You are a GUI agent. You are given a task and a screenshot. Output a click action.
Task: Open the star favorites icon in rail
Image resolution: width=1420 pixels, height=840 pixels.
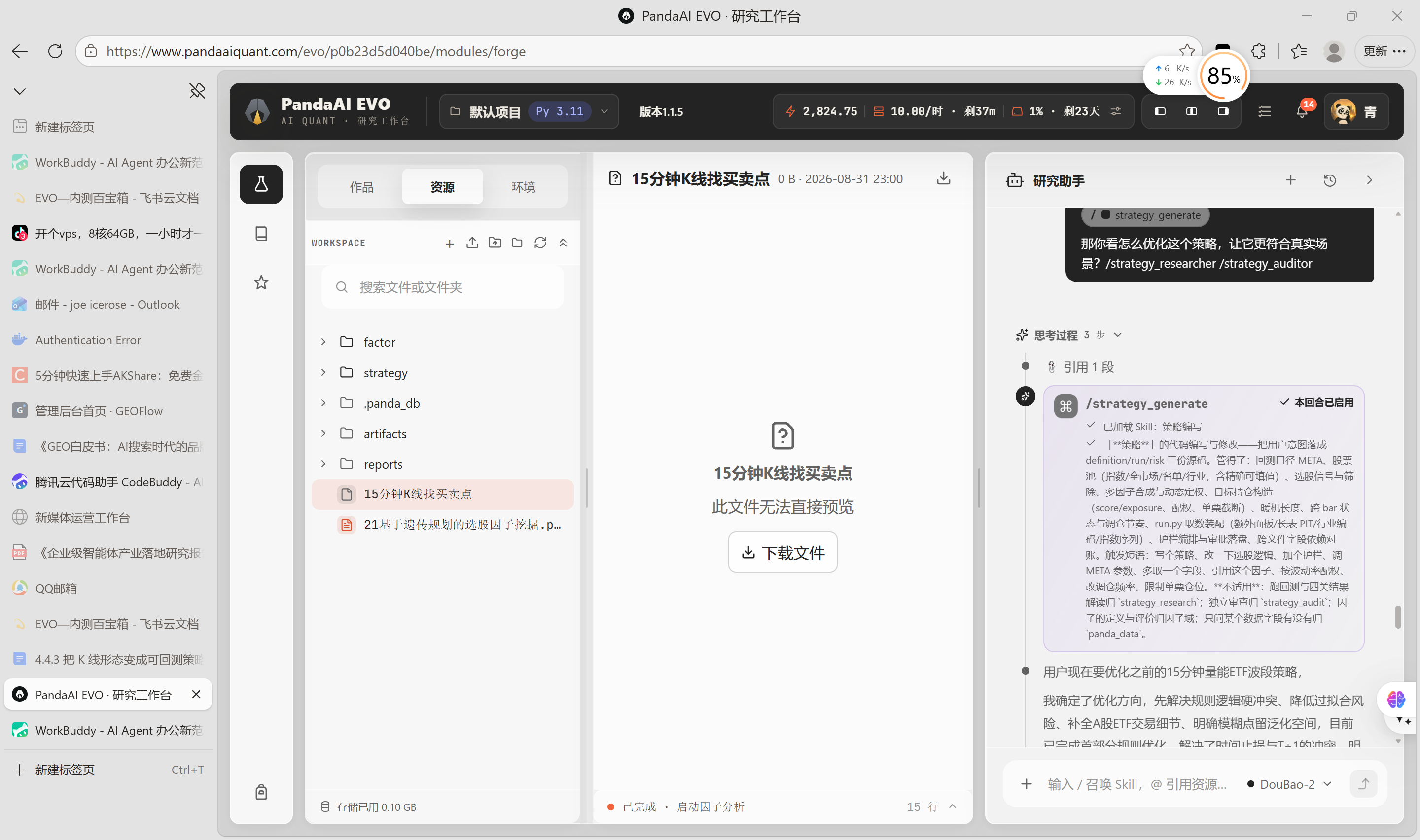pos(261,282)
